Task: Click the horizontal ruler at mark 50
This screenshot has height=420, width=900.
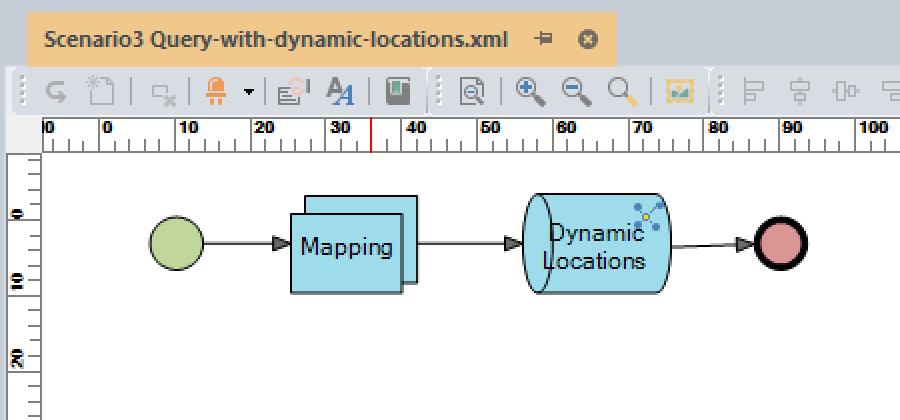Action: (490, 127)
